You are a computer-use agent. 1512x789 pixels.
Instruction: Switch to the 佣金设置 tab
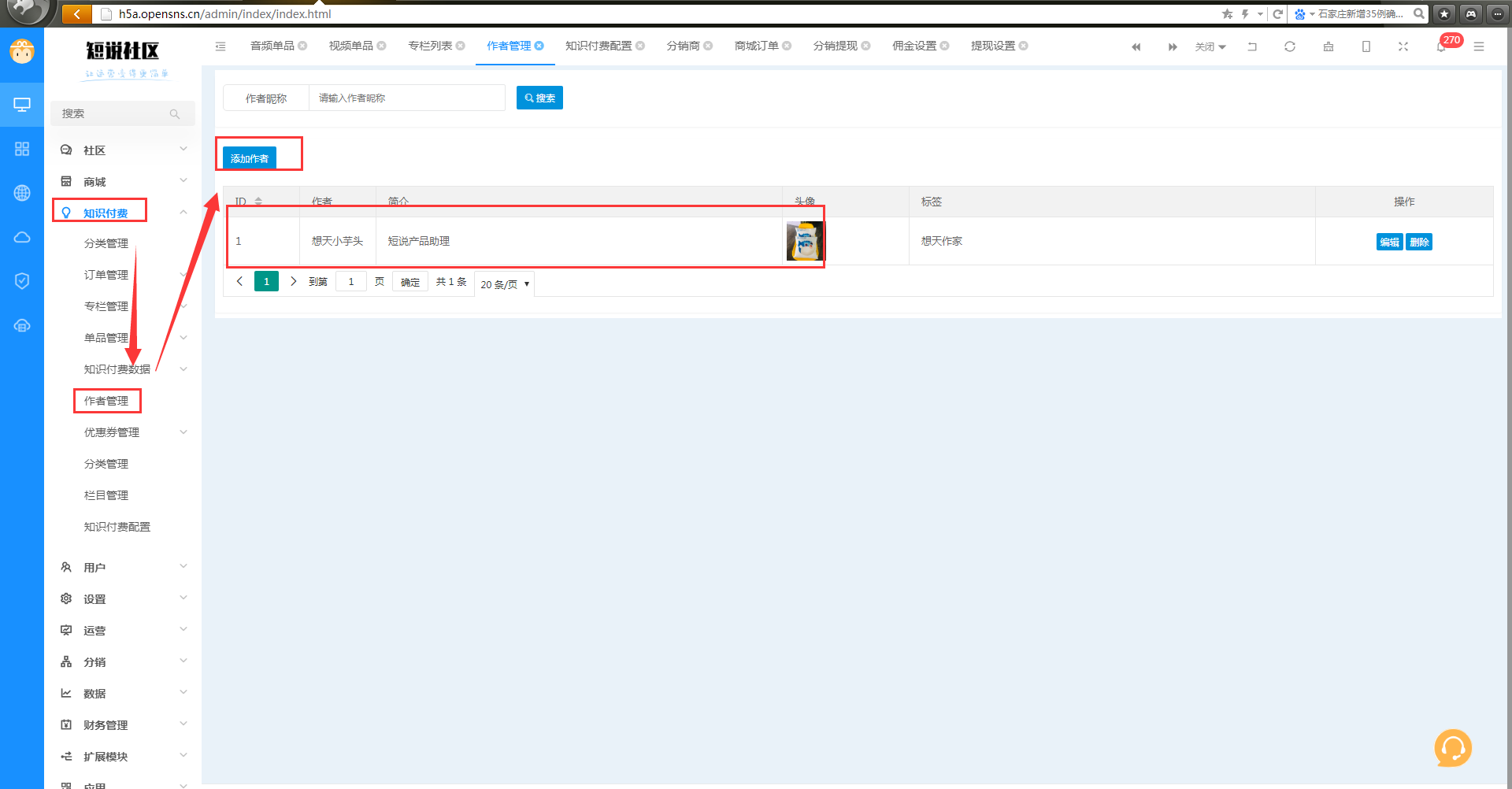[913, 46]
